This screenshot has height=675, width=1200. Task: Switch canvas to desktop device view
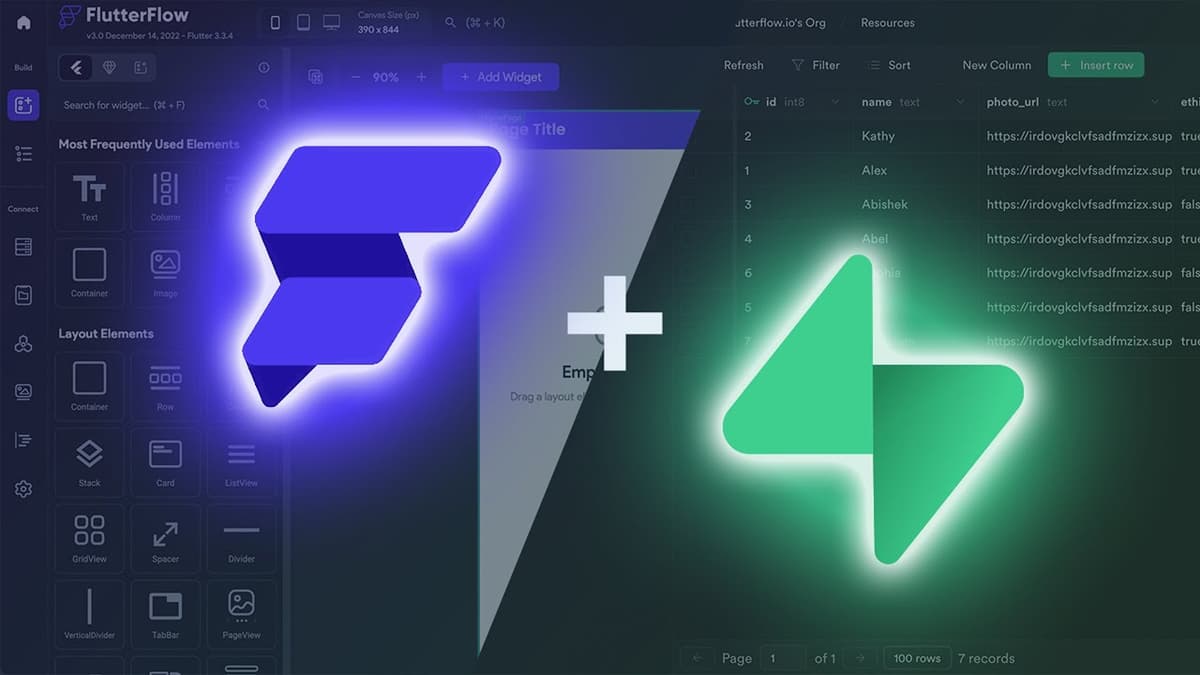point(331,22)
